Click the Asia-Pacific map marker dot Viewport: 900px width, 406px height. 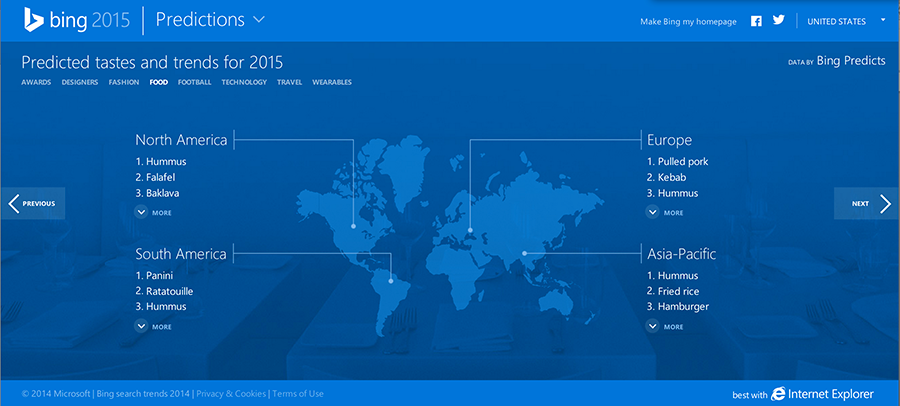[525, 253]
